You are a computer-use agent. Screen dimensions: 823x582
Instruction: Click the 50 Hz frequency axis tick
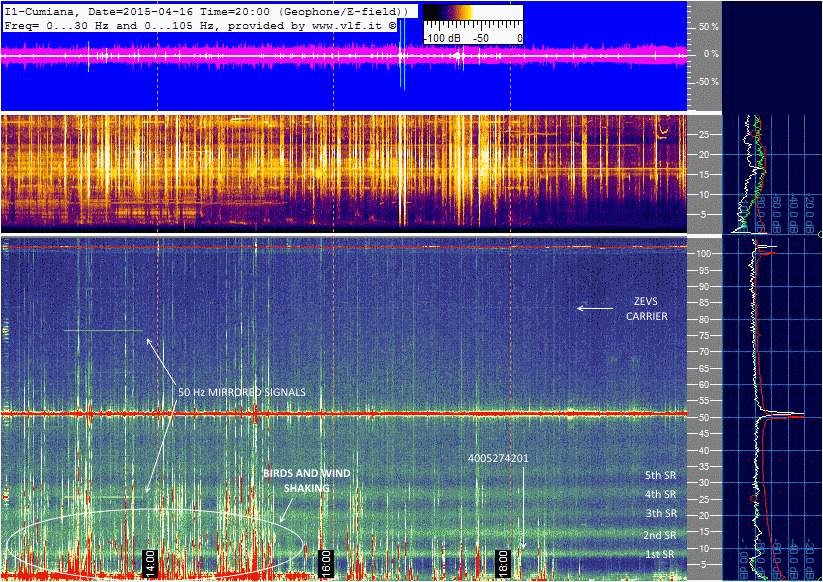(x=703, y=417)
